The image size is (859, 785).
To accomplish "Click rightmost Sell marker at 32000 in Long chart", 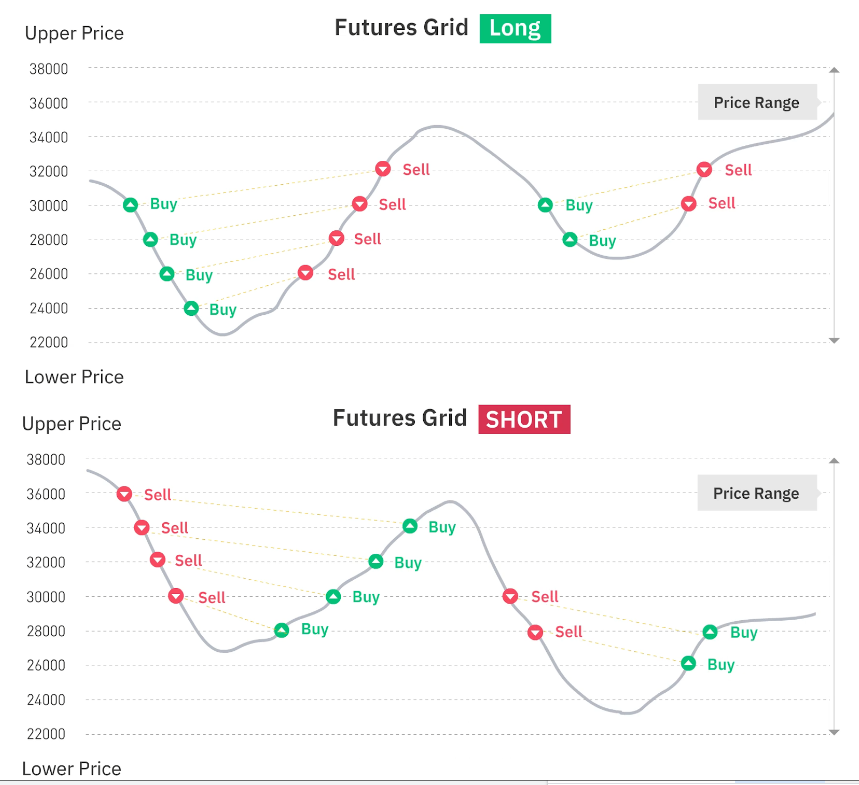I will pyautogui.click(x=704, y=169).
